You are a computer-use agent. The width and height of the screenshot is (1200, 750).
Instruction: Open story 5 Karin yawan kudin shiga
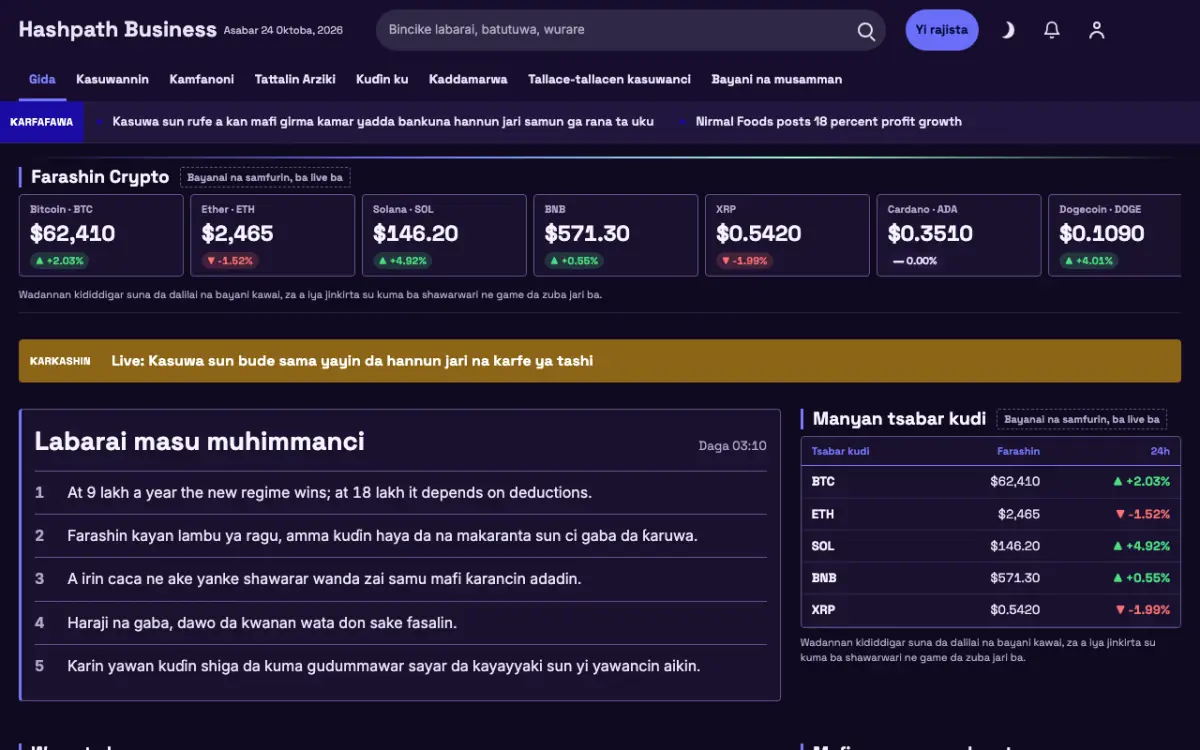coord(401,665)
